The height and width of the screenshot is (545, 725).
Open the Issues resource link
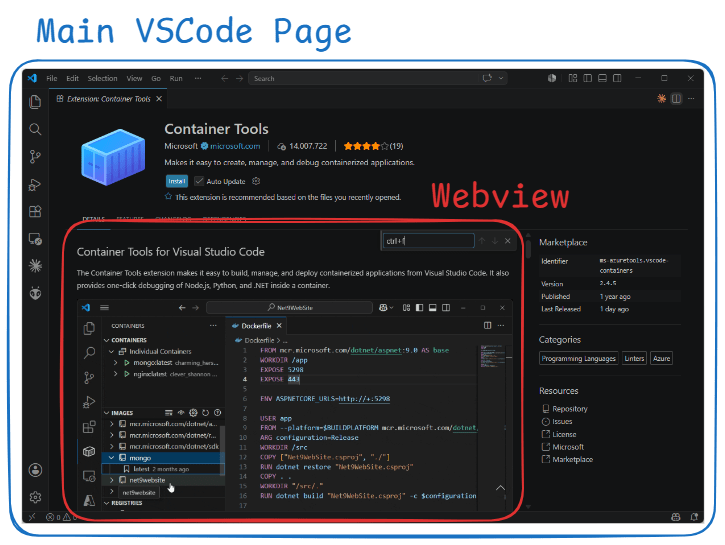click(562, 422)
